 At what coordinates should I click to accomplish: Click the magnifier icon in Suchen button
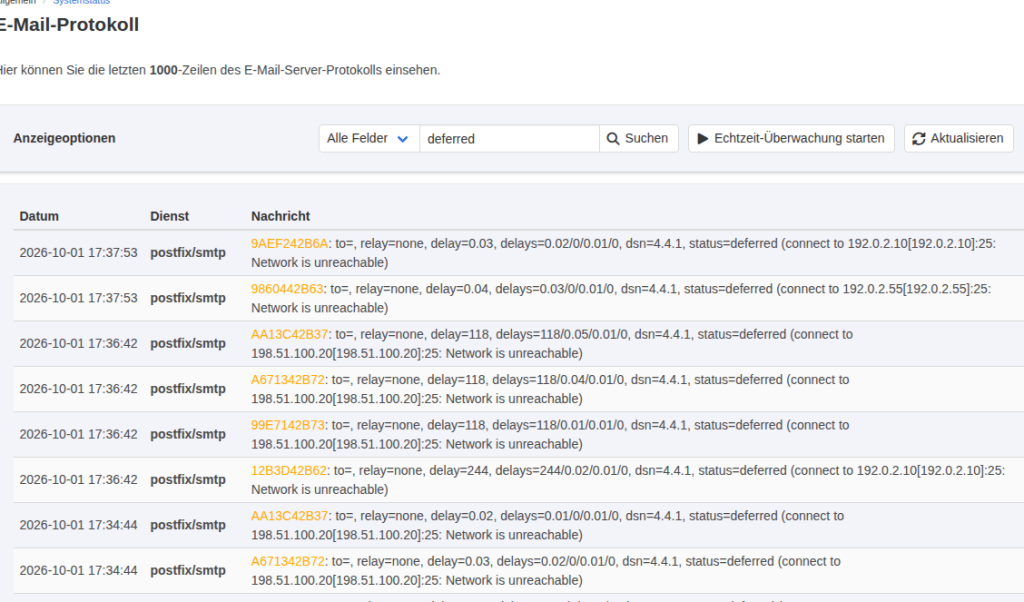tap(613, 138)
